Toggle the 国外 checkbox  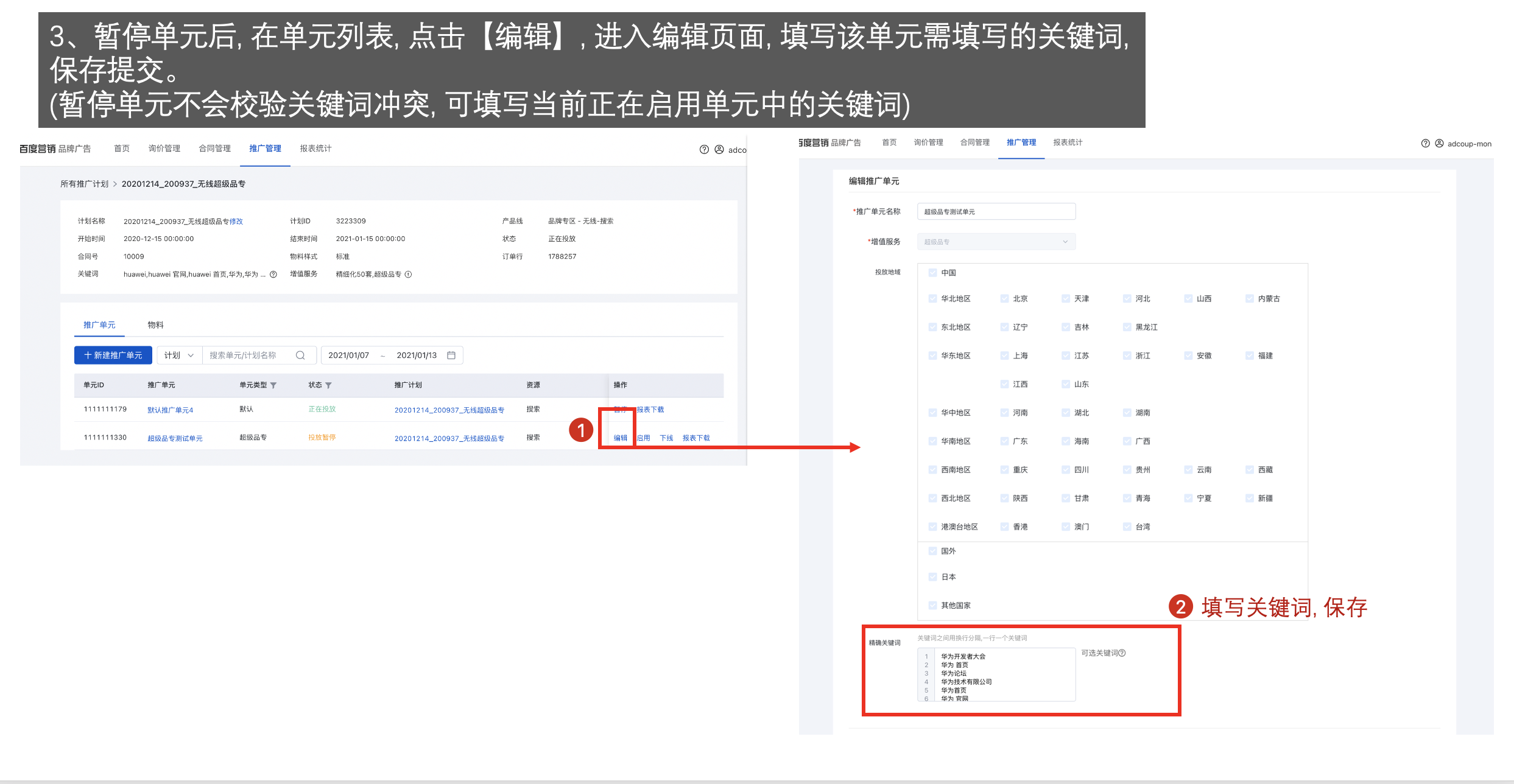(x=932, y=551)
